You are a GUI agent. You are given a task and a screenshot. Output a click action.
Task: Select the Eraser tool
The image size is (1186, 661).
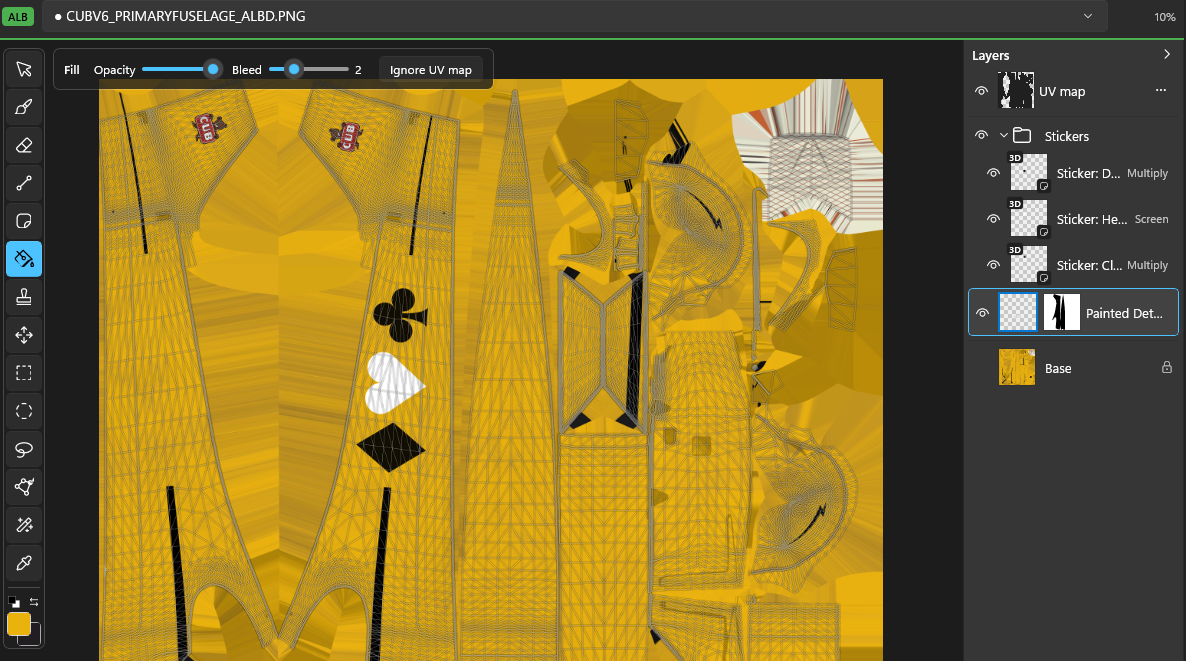pos(23,145)
